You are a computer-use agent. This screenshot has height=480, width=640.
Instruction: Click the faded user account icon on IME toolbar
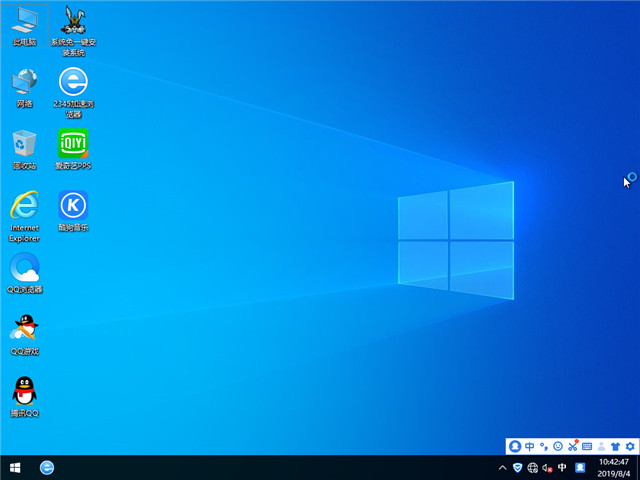click(x=601, y=446)
